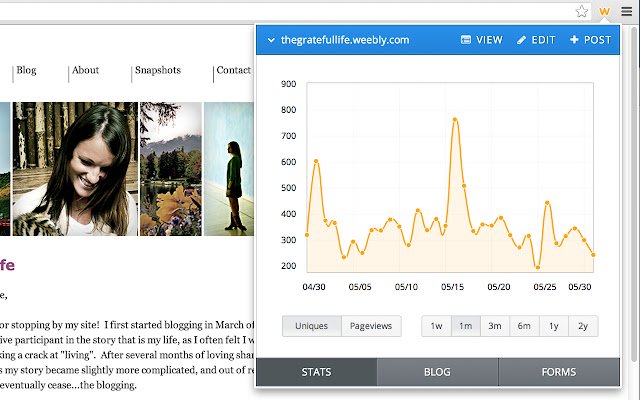Click the lowest data point near 05/25
This screenshot has height=400, width=640.
538,267
